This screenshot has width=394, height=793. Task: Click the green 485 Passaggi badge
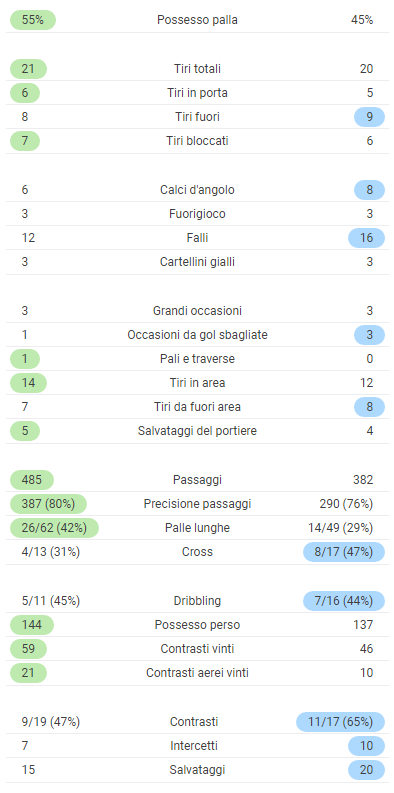click(x=32, y=480)
